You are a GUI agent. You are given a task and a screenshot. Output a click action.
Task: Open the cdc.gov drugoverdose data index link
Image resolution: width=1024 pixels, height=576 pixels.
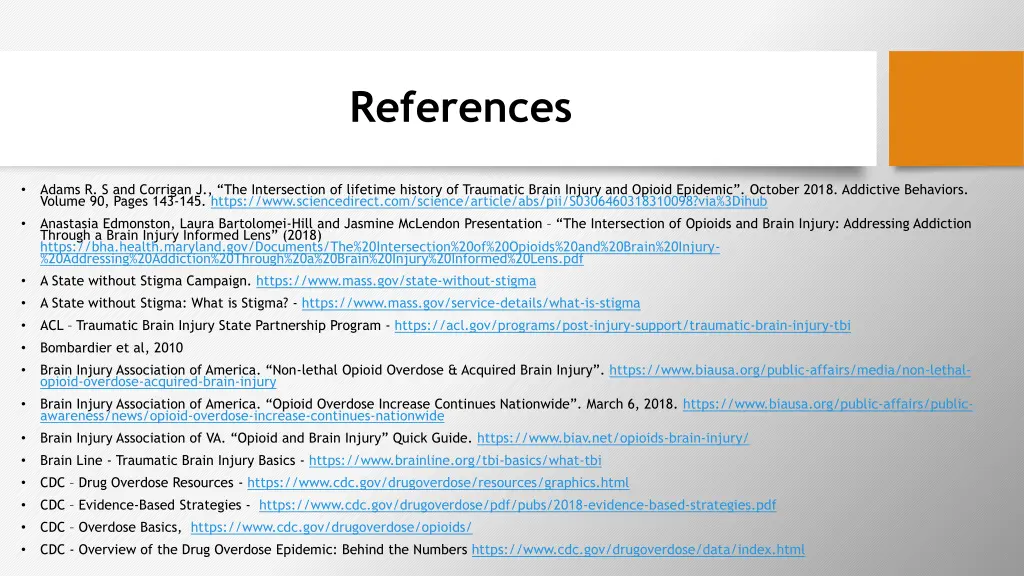click(638, 550)
